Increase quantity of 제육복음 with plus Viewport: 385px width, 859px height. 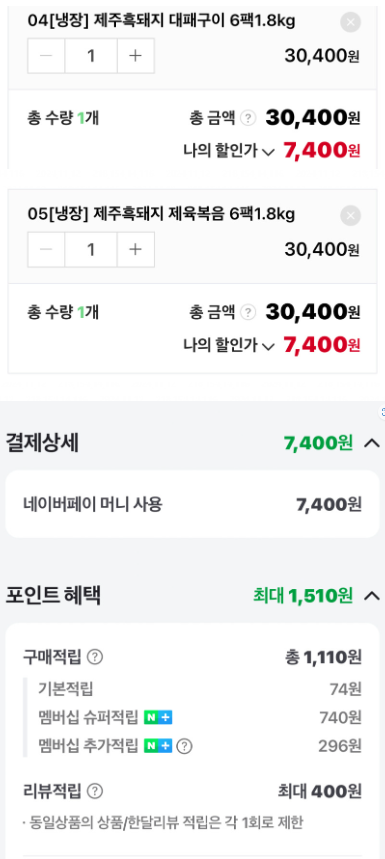click(135, 249)
